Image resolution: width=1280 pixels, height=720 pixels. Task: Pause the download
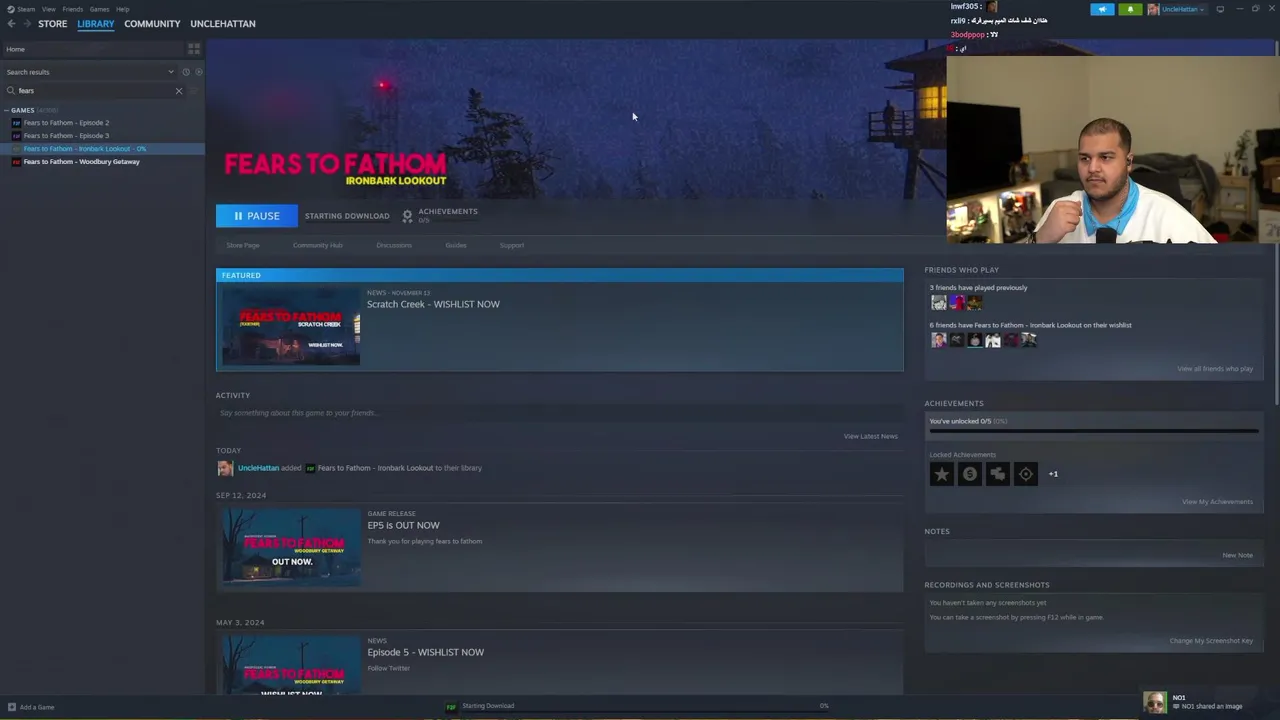tap(256, 216)
